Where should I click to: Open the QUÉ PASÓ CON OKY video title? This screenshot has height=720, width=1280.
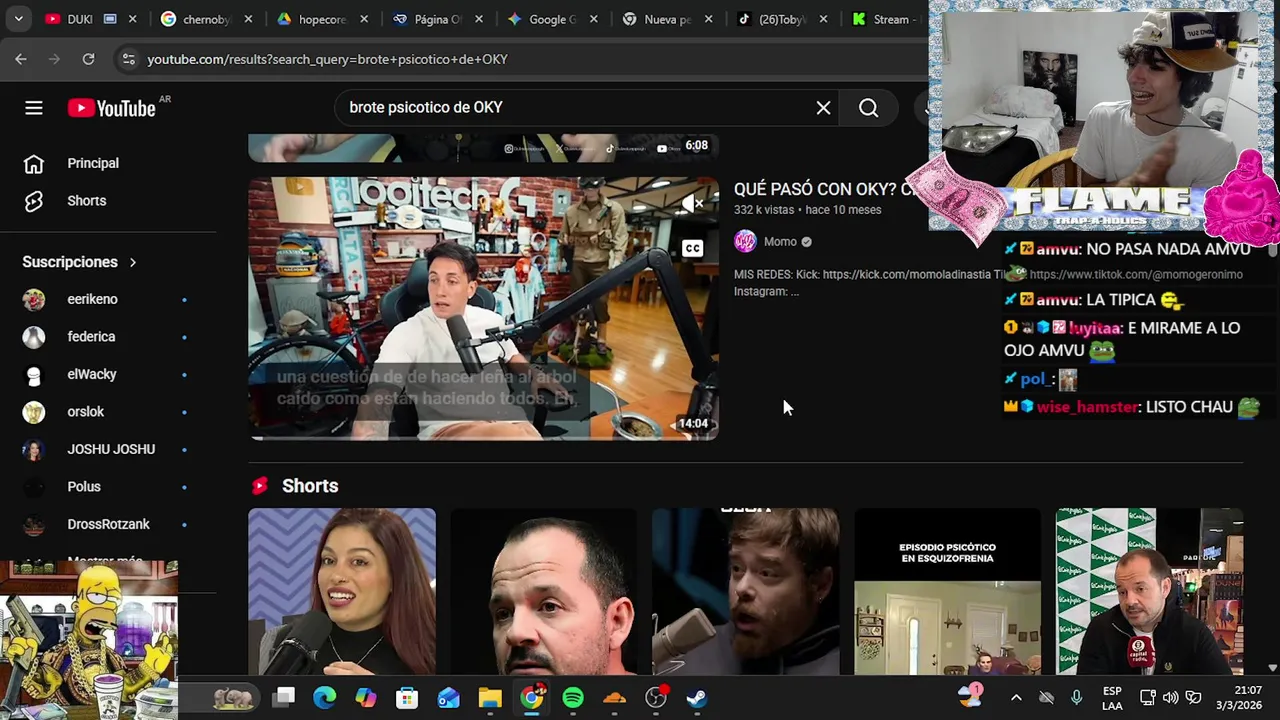click(823, 189)
